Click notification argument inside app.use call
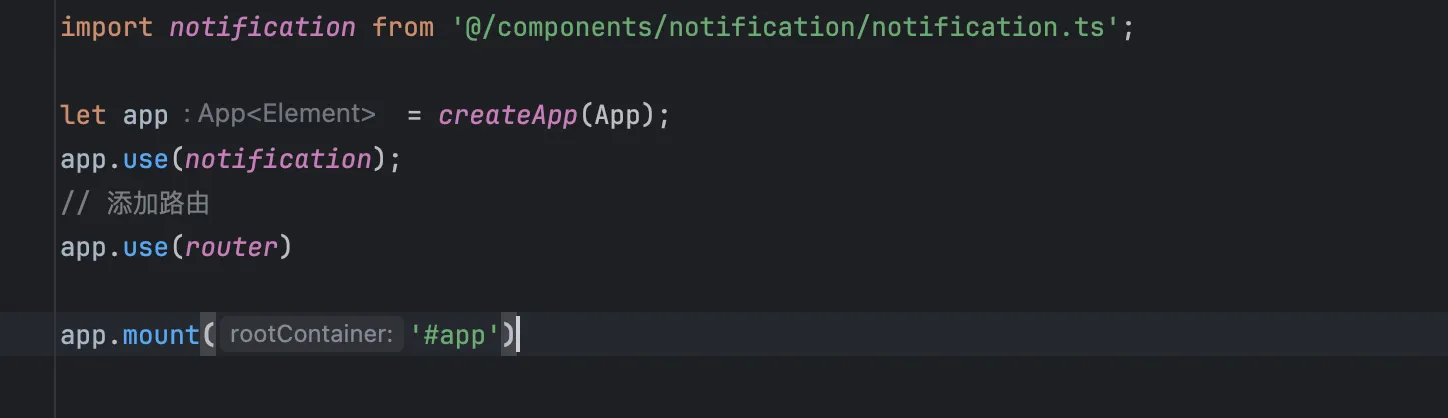1448x418 pixels. pyautogui.click(x=278, y=159)
